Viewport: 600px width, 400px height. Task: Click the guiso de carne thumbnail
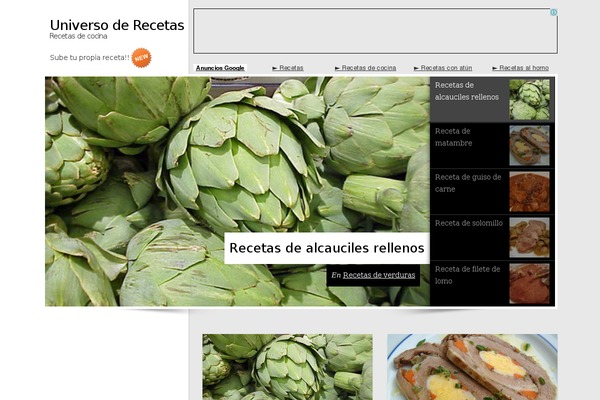(530, 191)
